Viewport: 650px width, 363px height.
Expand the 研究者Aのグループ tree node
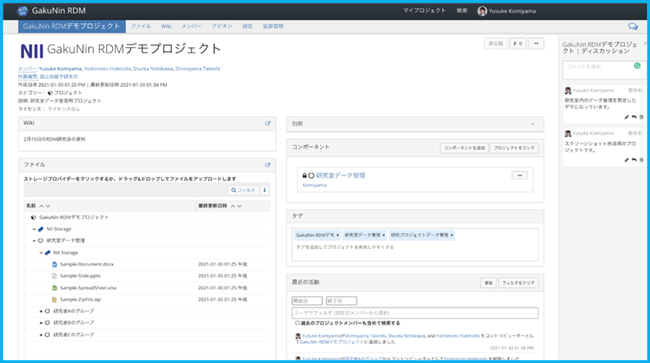(41, 311)
